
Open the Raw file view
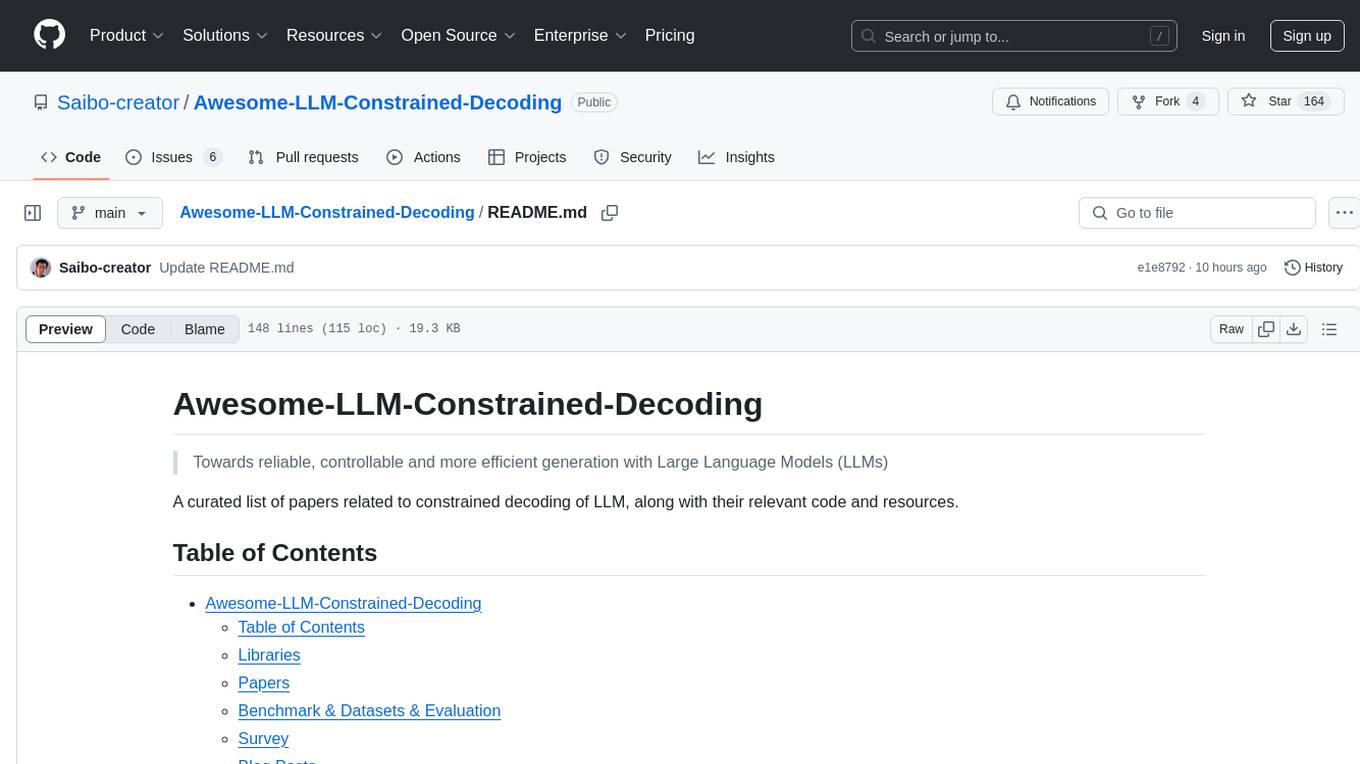pyautogui.click(x=1231, y=329)
